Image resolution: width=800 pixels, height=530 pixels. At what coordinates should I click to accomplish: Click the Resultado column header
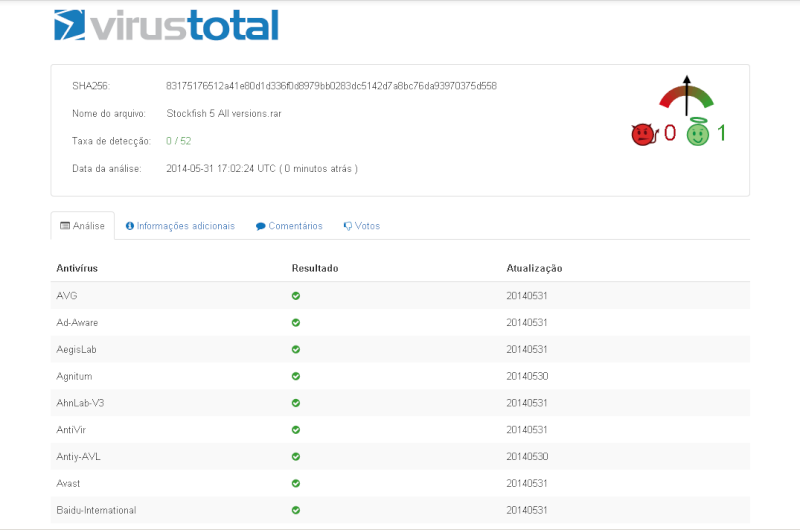coord(315,268)
